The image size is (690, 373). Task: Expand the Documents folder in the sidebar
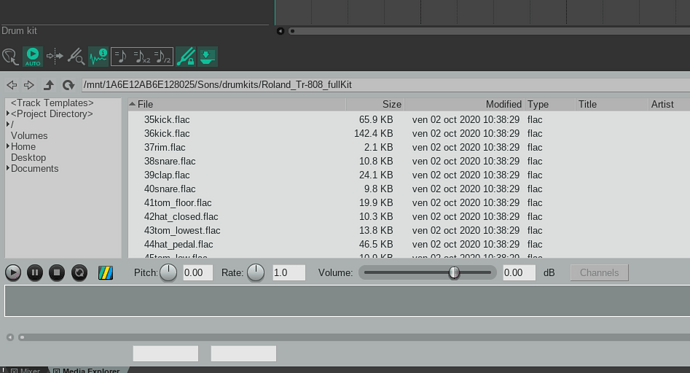8,168
